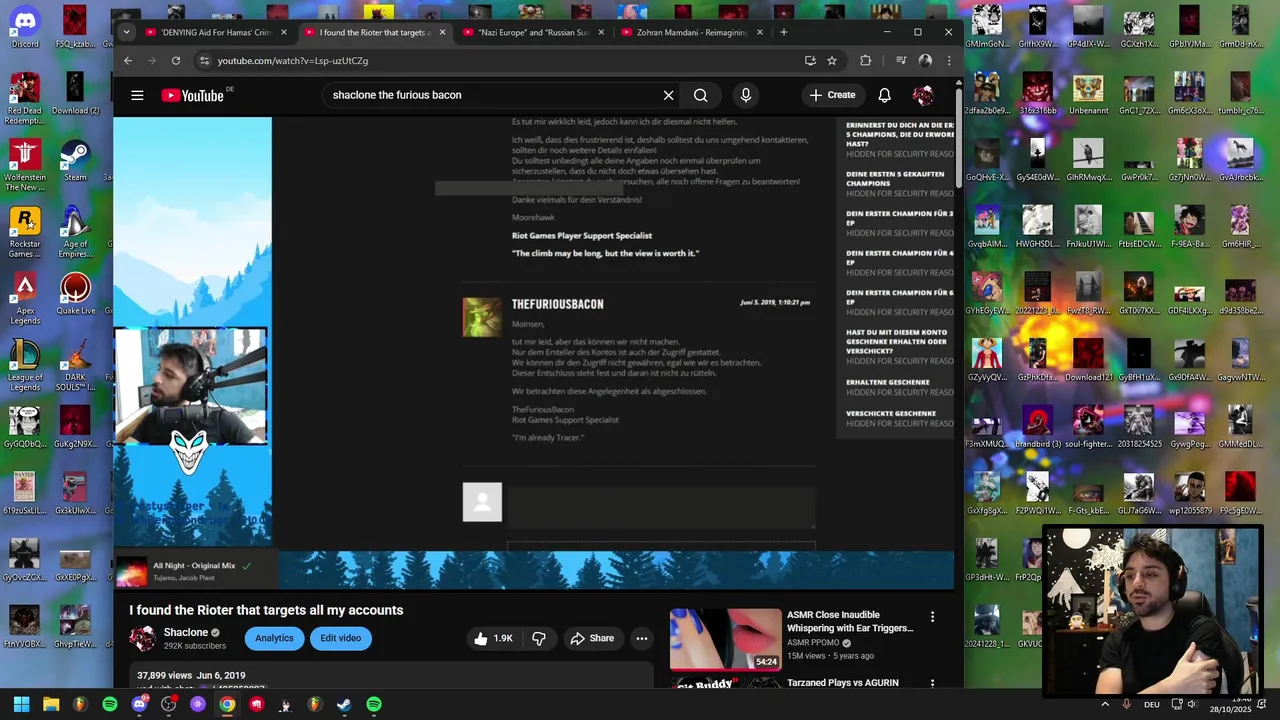Launch Quake Live from the desktop
Screen dimensions: 1280x720
point(75,294)
